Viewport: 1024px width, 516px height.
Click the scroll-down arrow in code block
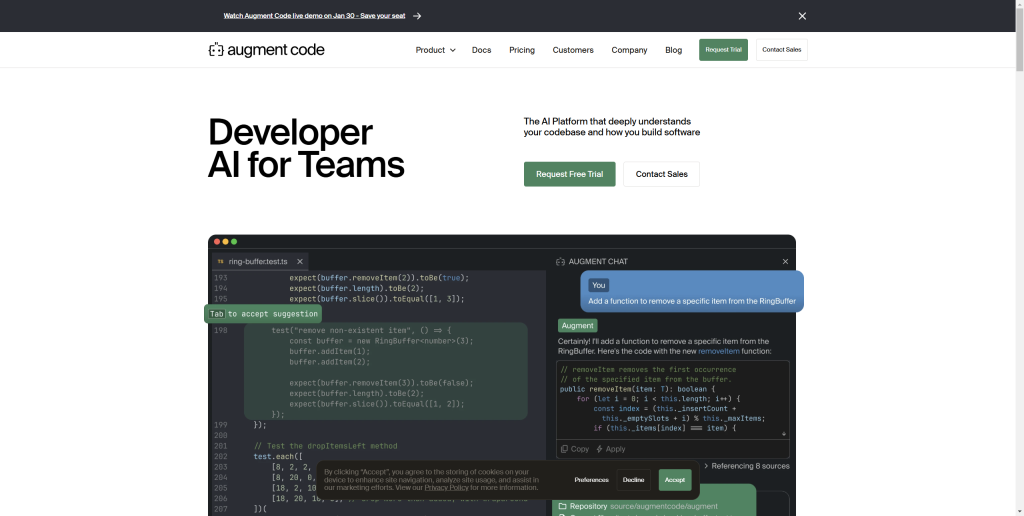coord(784,434)
